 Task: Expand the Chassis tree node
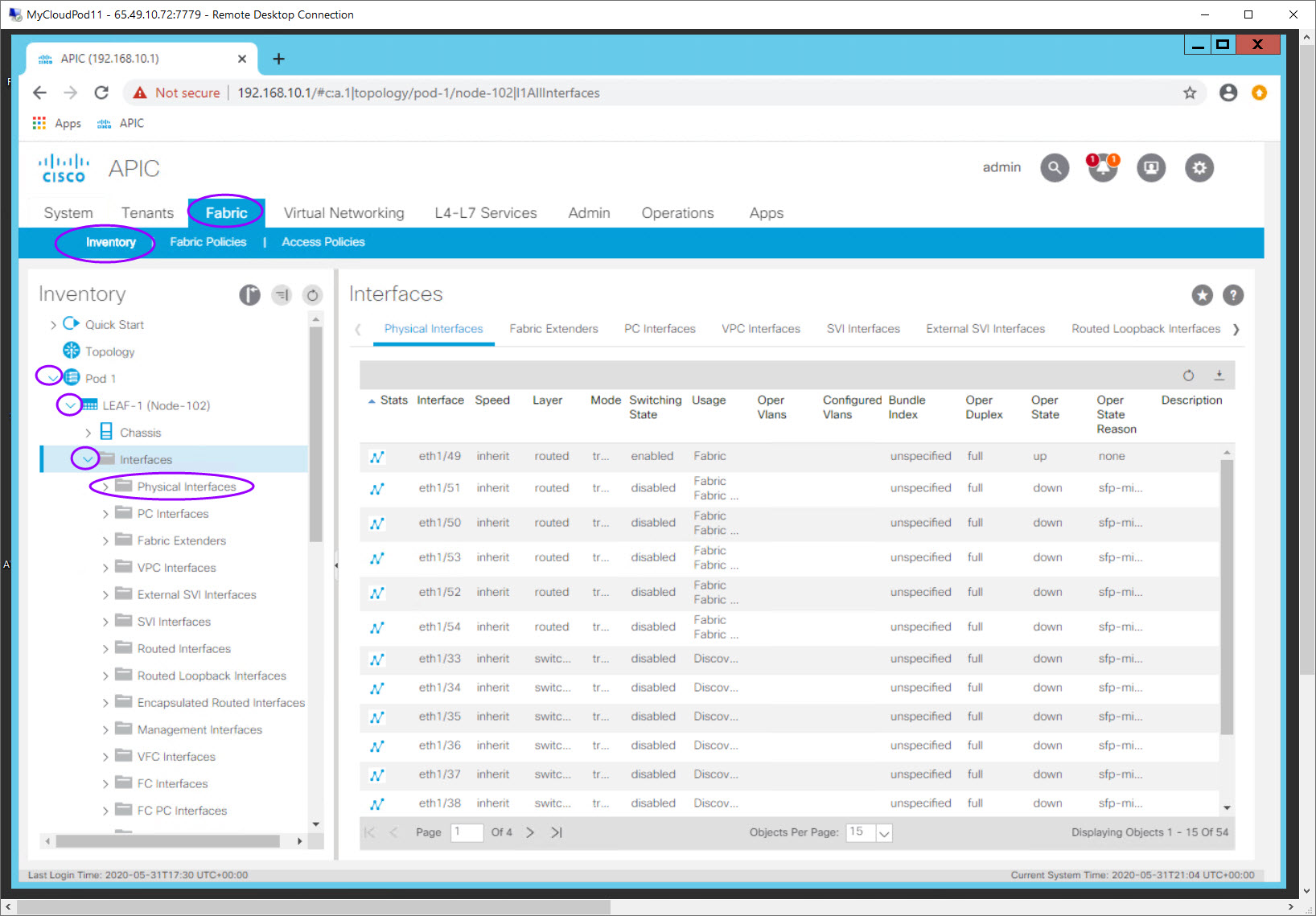(88, 433)
